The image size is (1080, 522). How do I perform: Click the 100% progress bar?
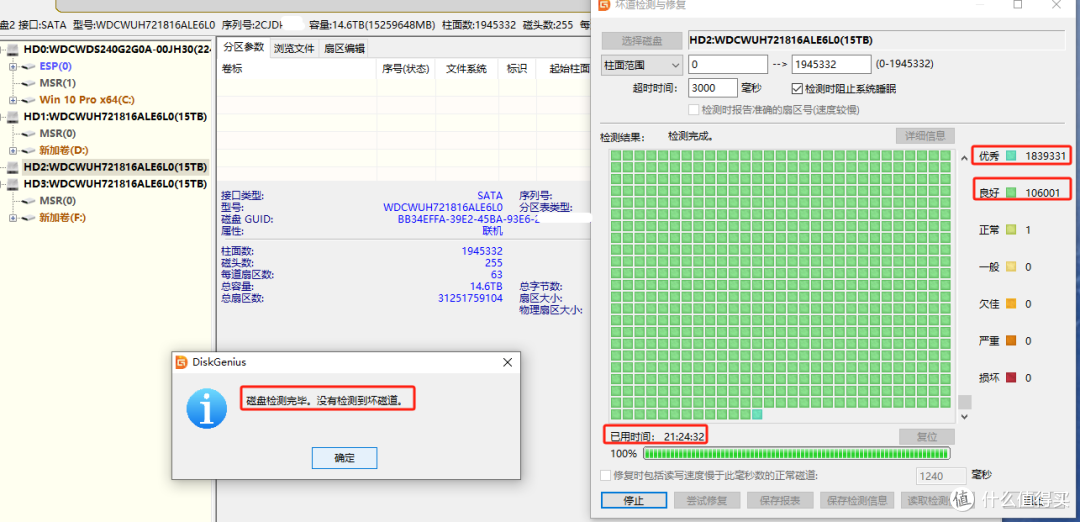(797, 454)
